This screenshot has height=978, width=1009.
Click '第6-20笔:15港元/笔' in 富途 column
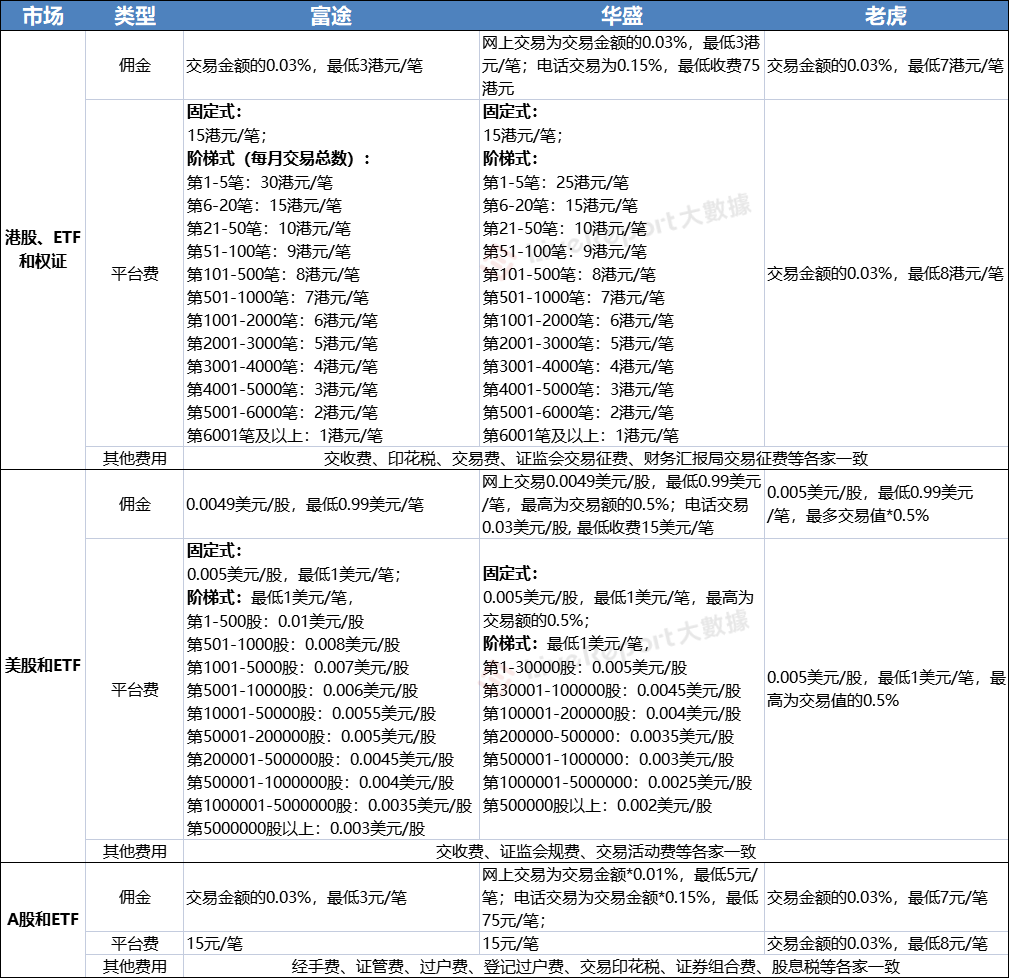point(264,205)
